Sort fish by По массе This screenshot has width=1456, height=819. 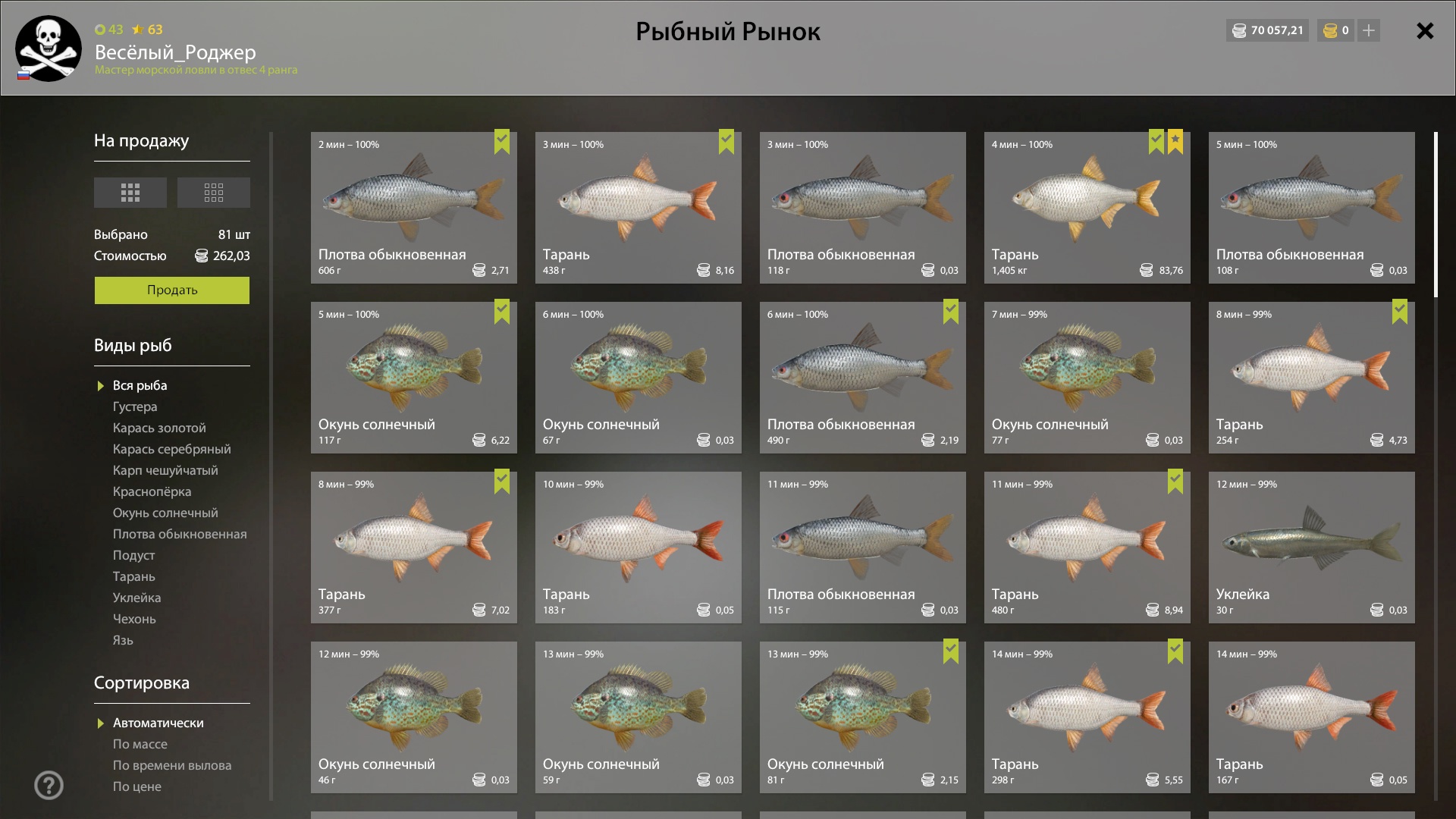(140, 744)
